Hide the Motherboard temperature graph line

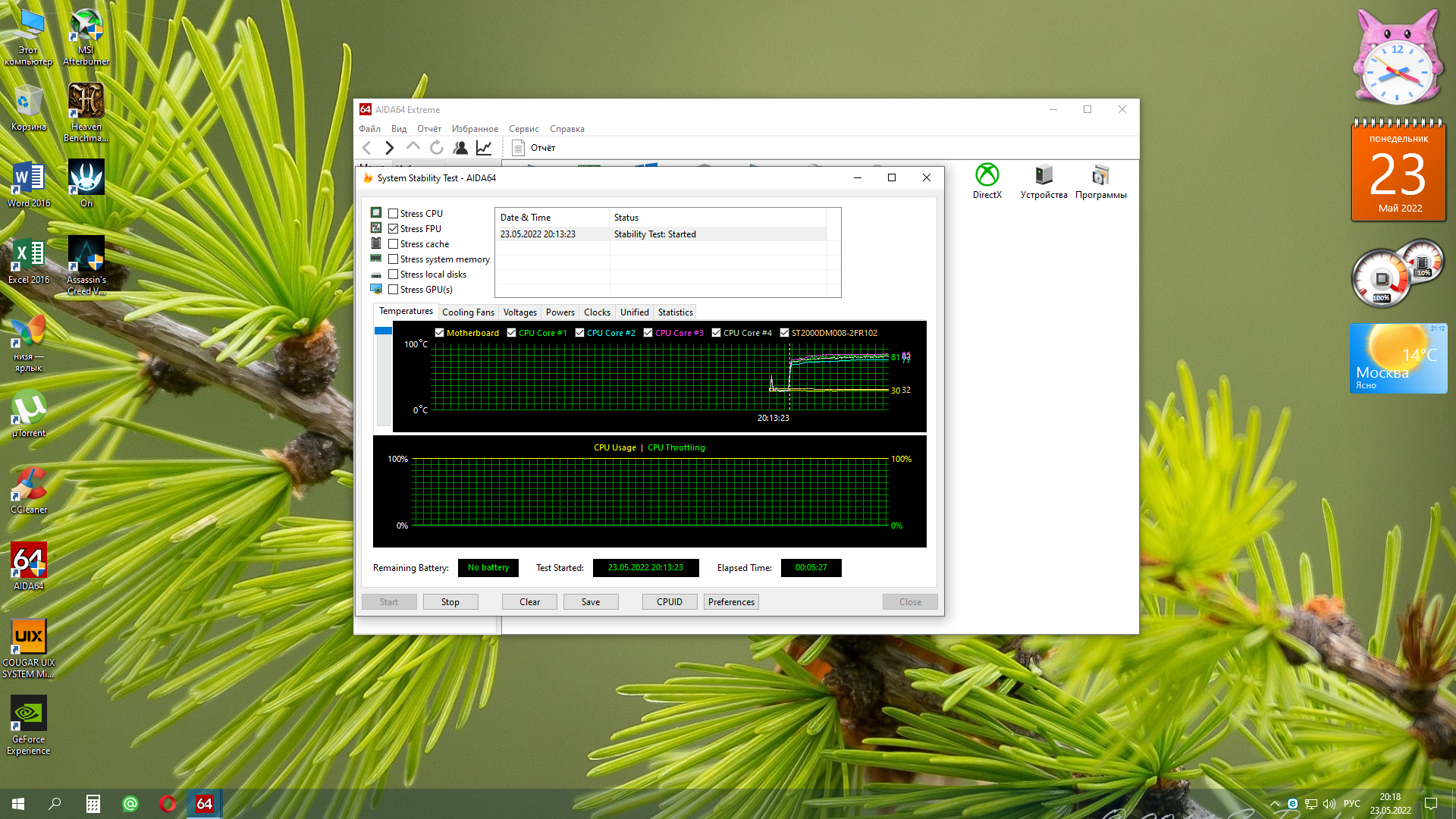[440, 333]
